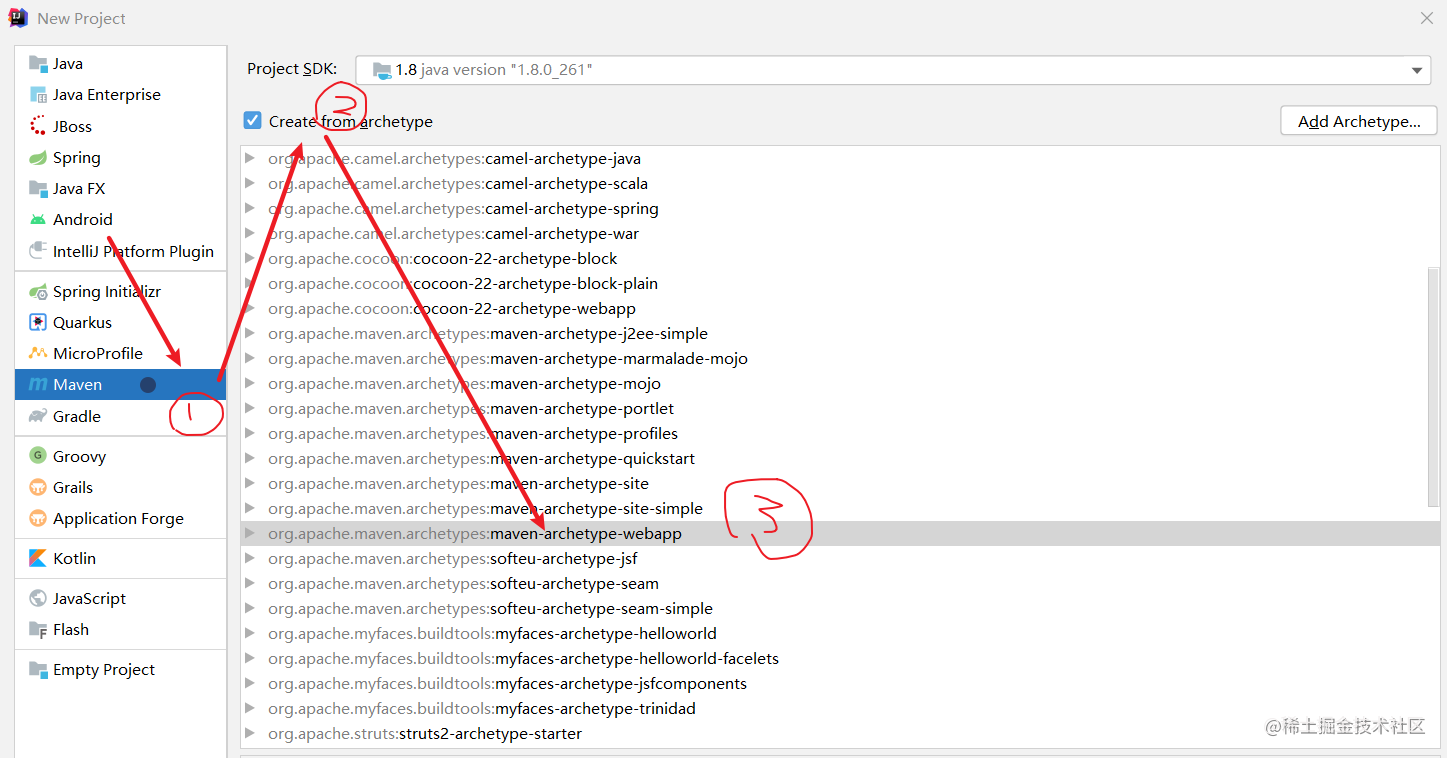
Task: Select softeu-archetype-seam archetype
Action: tap(463, 584)
